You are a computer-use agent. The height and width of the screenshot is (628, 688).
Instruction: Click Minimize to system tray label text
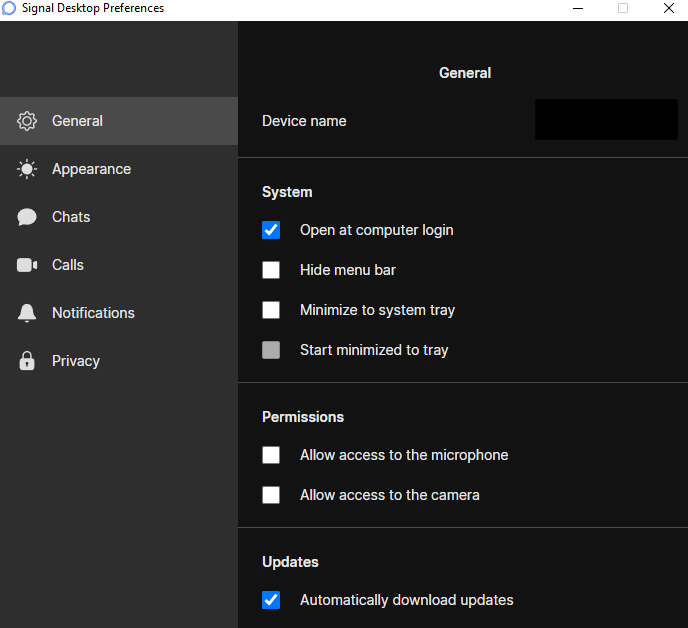click(377, 310)
